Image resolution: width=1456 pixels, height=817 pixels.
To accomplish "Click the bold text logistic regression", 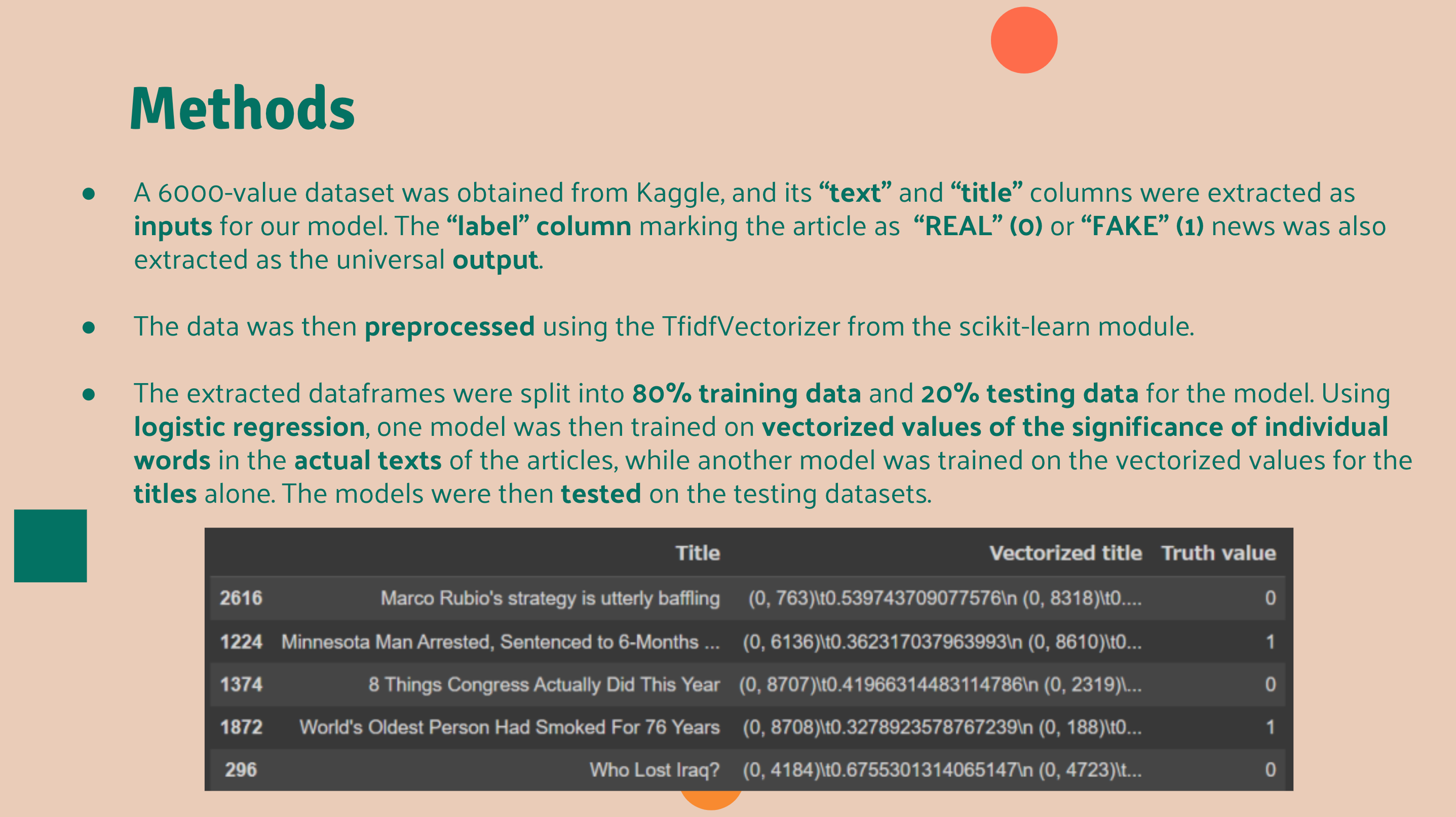I will tap(249, 427).
